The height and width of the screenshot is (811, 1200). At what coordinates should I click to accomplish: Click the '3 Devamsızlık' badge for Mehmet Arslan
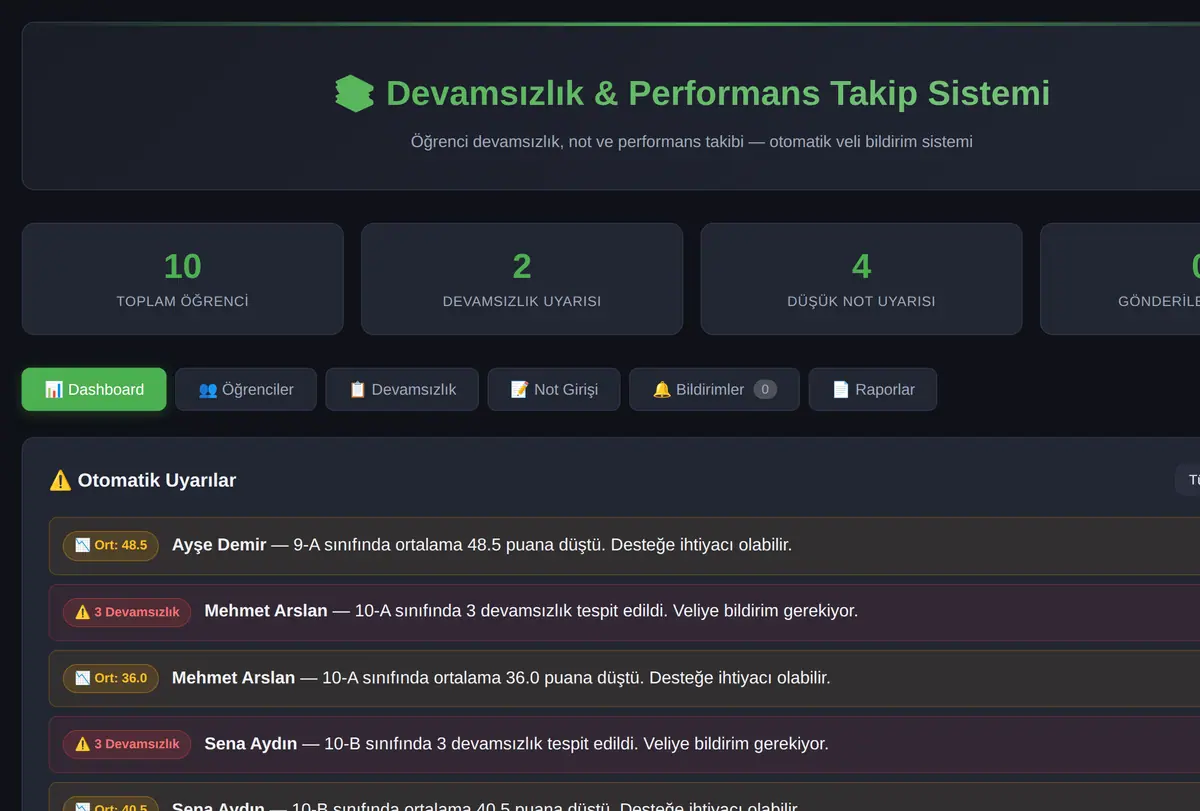(x=127, y=612)
